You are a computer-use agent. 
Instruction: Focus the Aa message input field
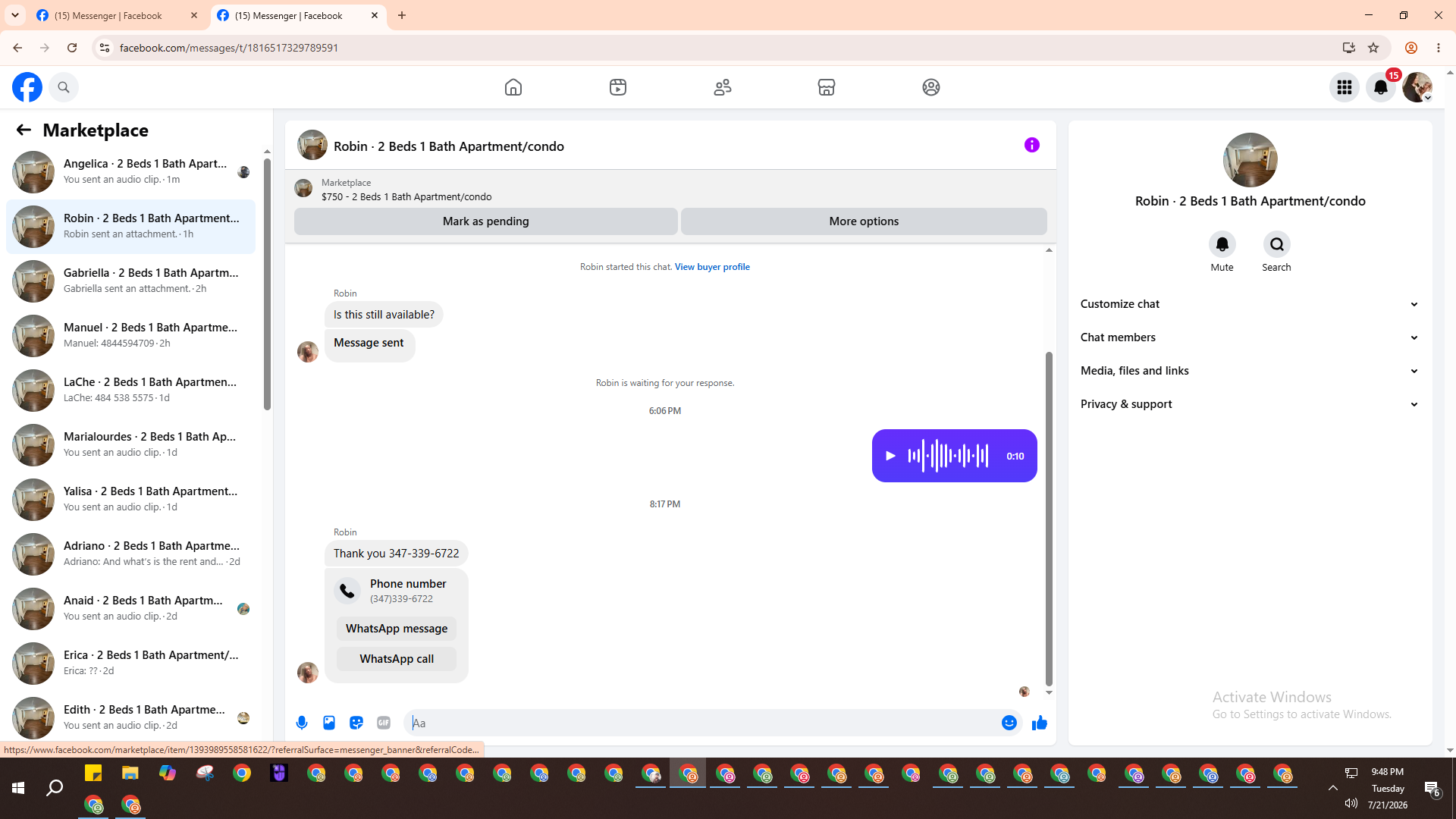pos(703,723)
